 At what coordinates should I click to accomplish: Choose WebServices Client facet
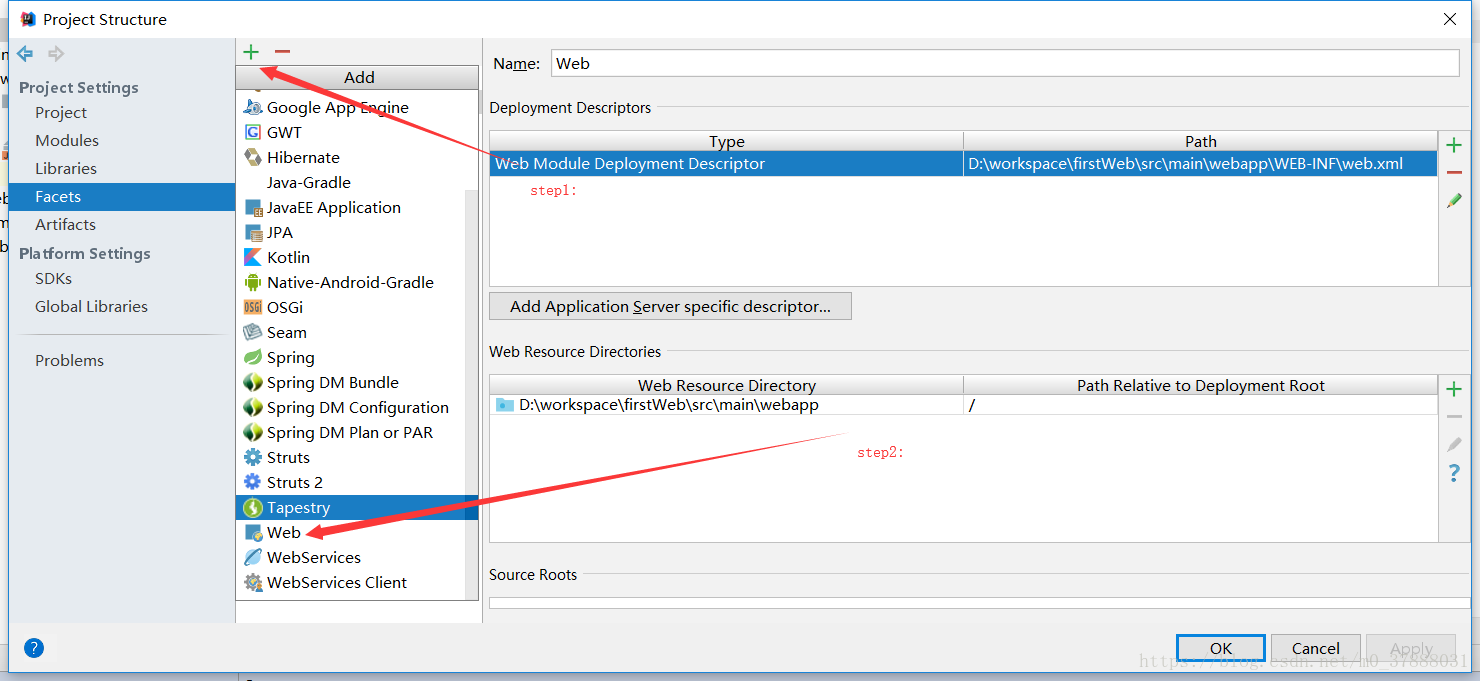(356, 582)
